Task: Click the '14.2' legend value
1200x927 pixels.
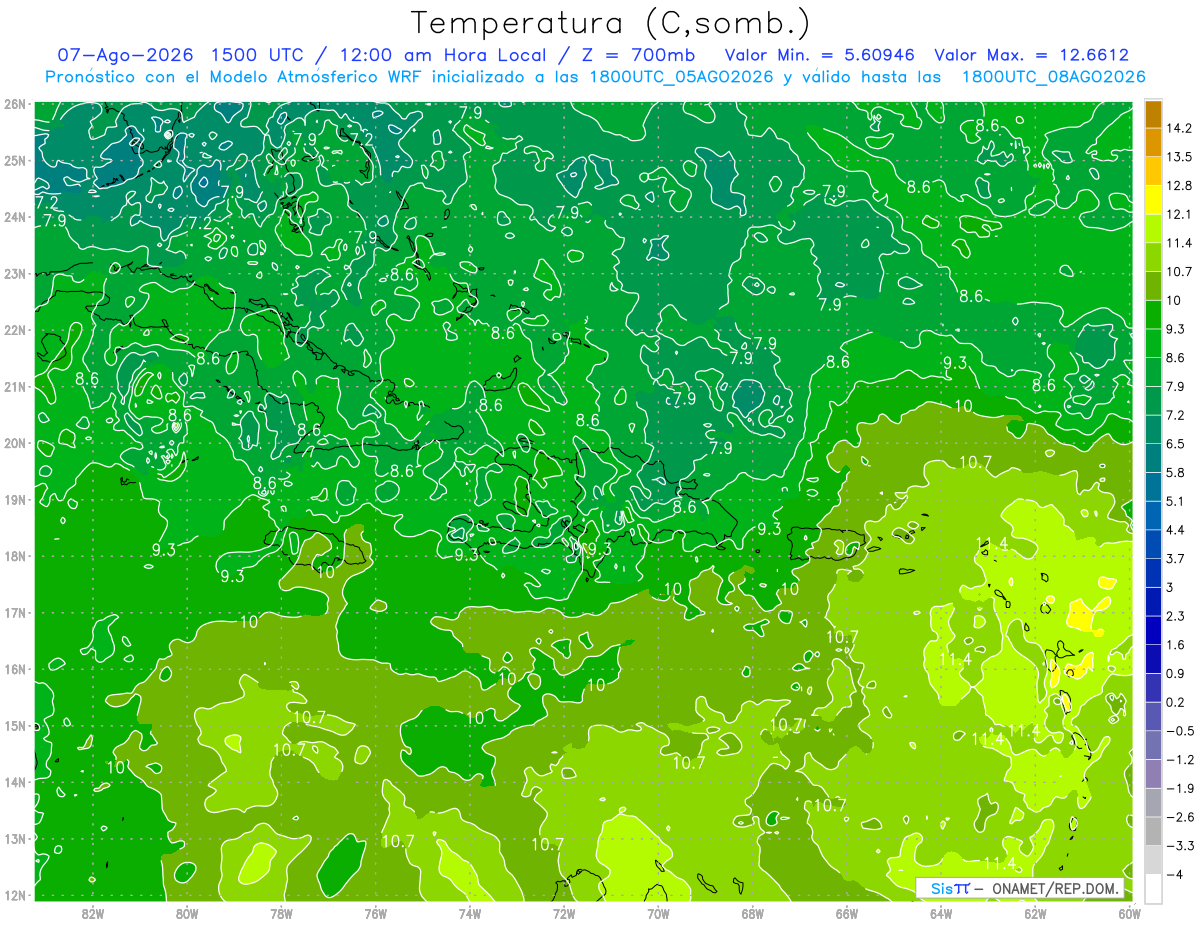Action: [x=1179, y=128]
